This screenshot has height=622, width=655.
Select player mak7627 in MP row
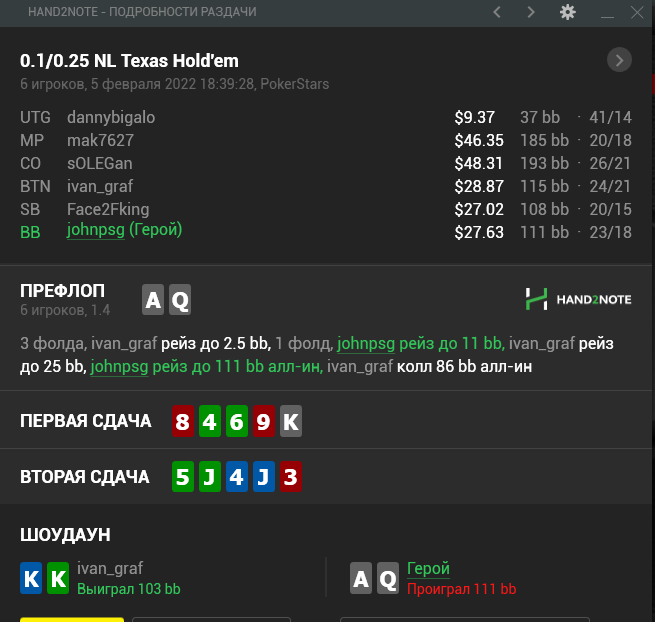point(100,140)
